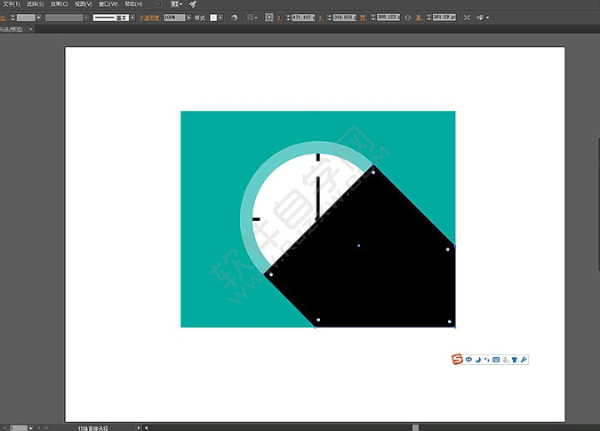Click the shirt skin icon in Sogou toolbar
The width and height of the screenshot is (600, 431).
[x=515, y=359]
